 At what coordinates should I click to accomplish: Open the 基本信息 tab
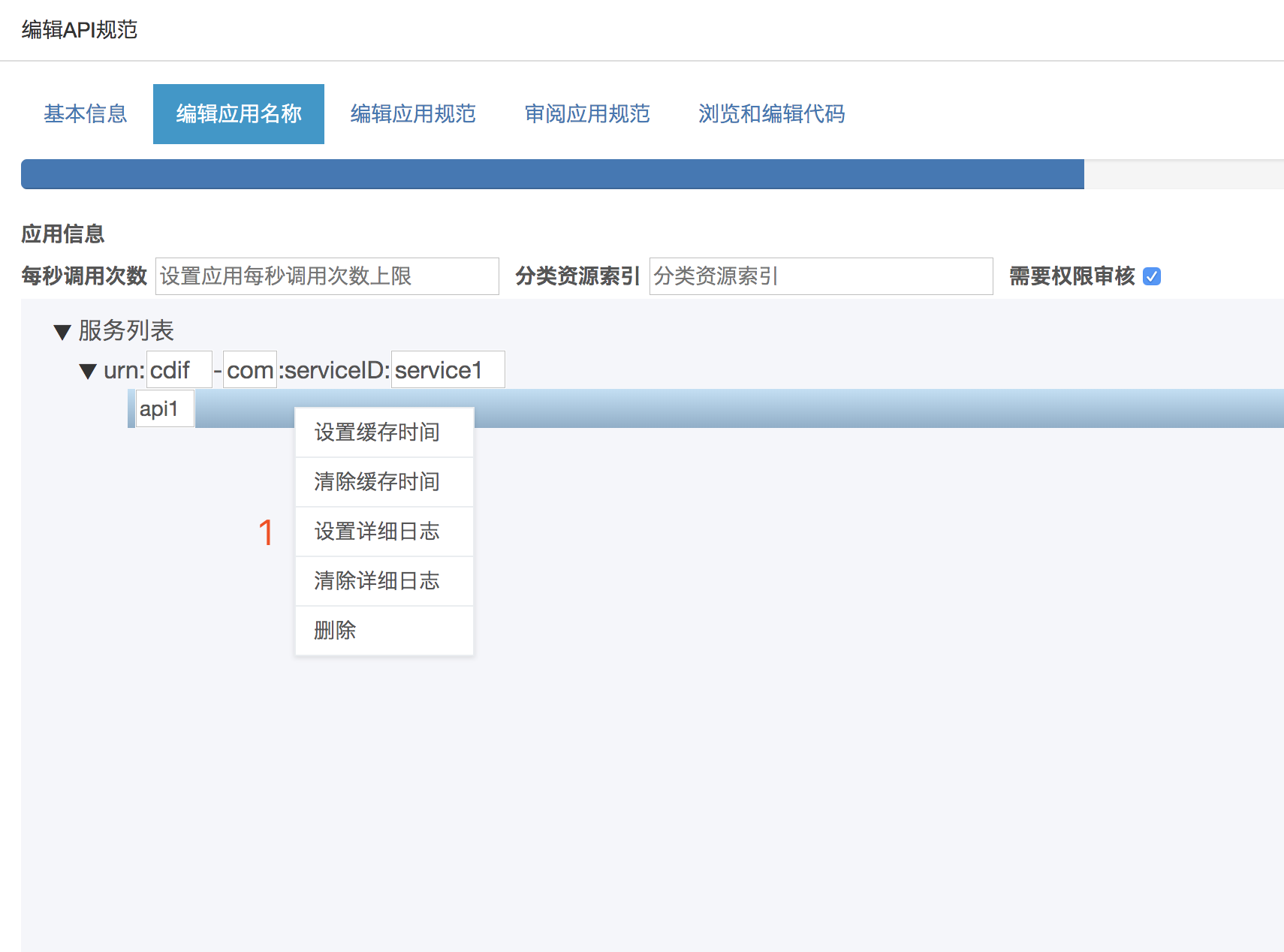tap(86, 113)
